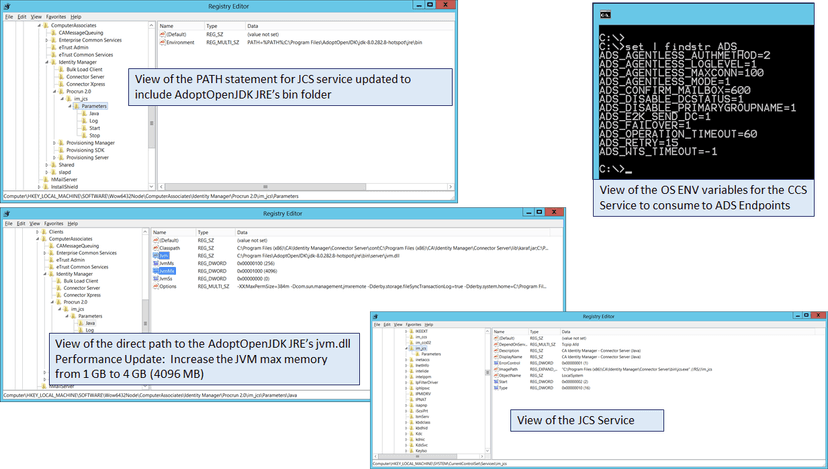Open the Edit menu in the Java-key Registry Editor

point(21,223)
